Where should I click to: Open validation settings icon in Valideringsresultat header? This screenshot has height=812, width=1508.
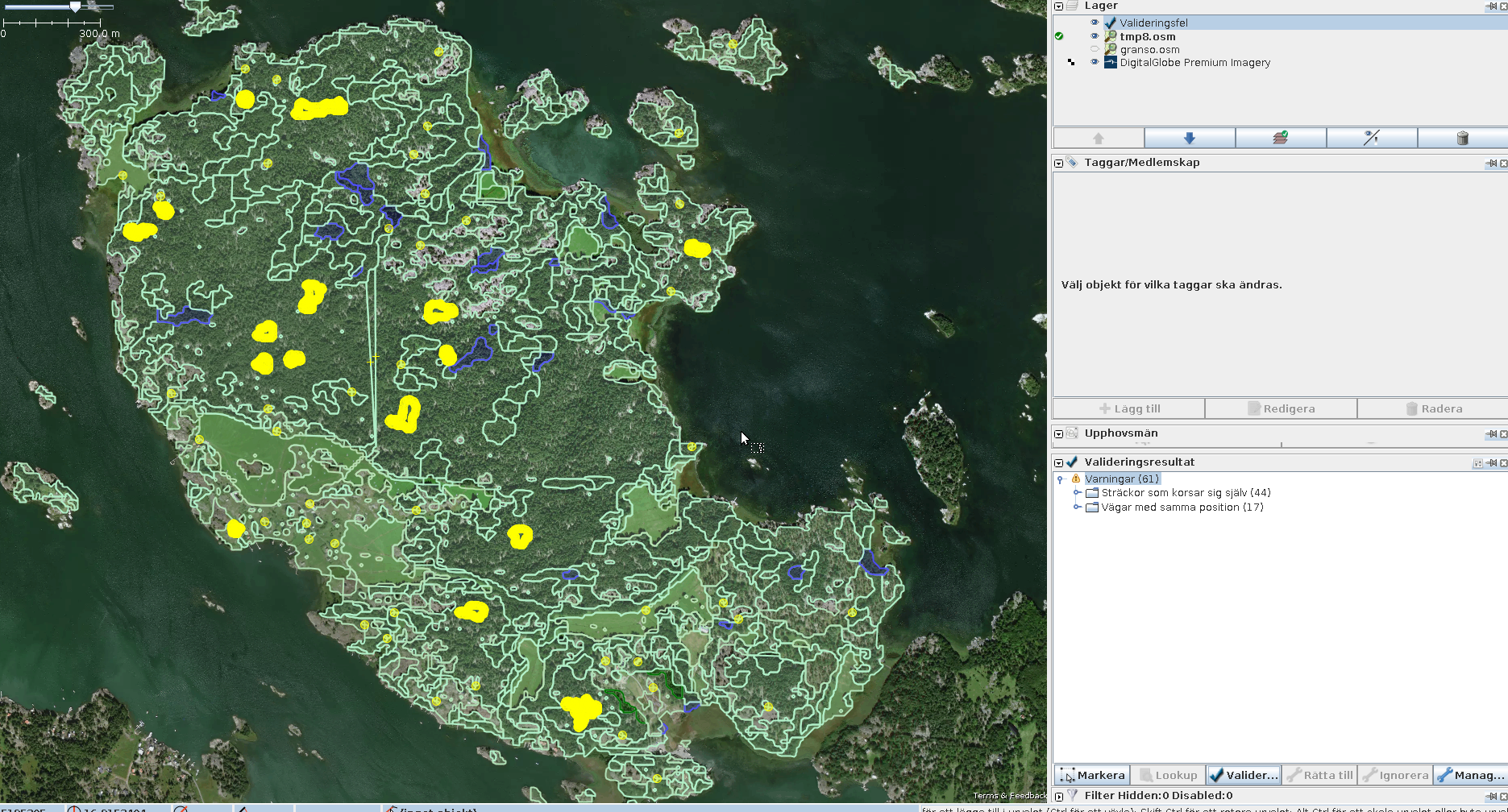pos(1477,463)
